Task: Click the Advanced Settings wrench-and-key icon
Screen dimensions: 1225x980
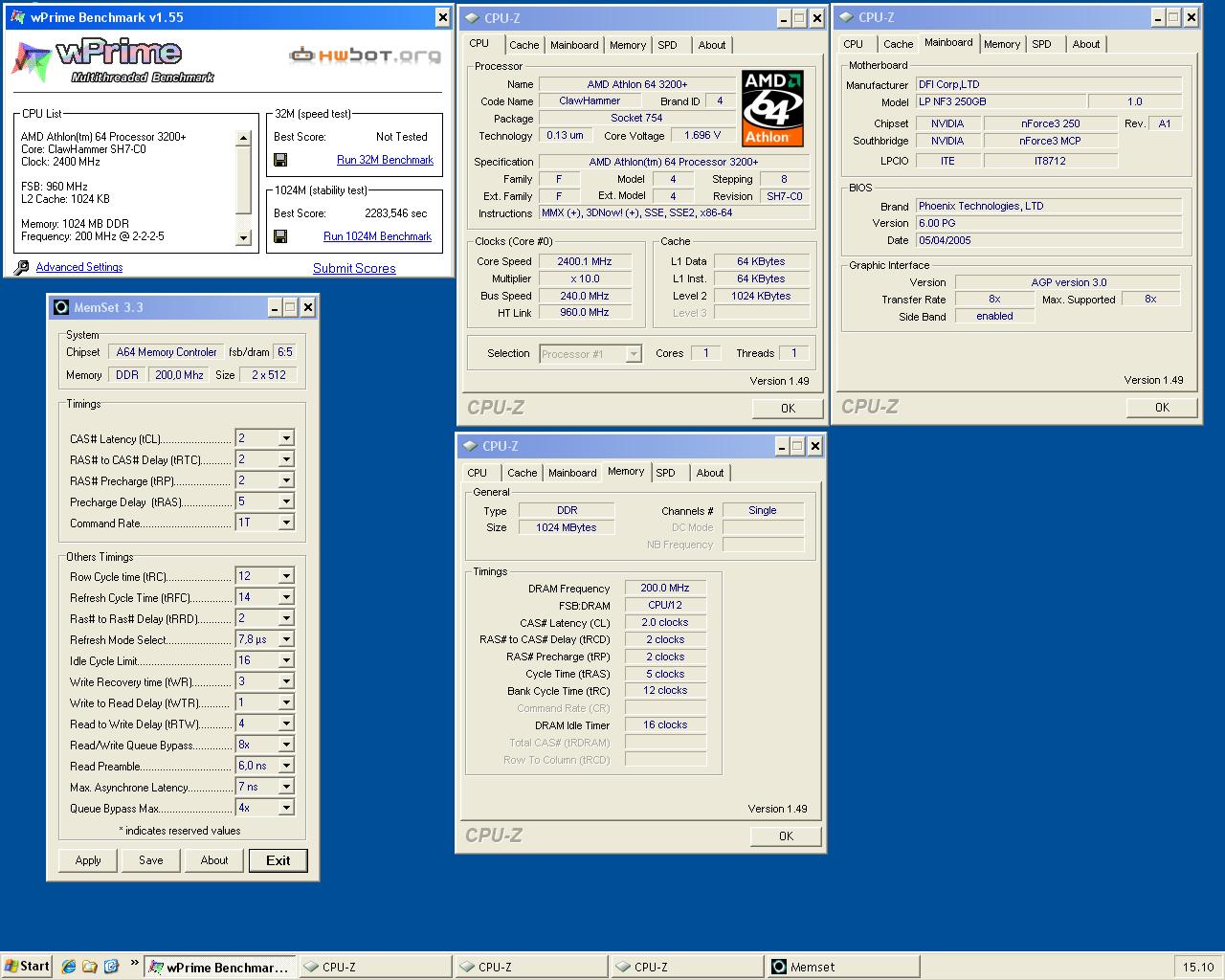Action: 21,267
